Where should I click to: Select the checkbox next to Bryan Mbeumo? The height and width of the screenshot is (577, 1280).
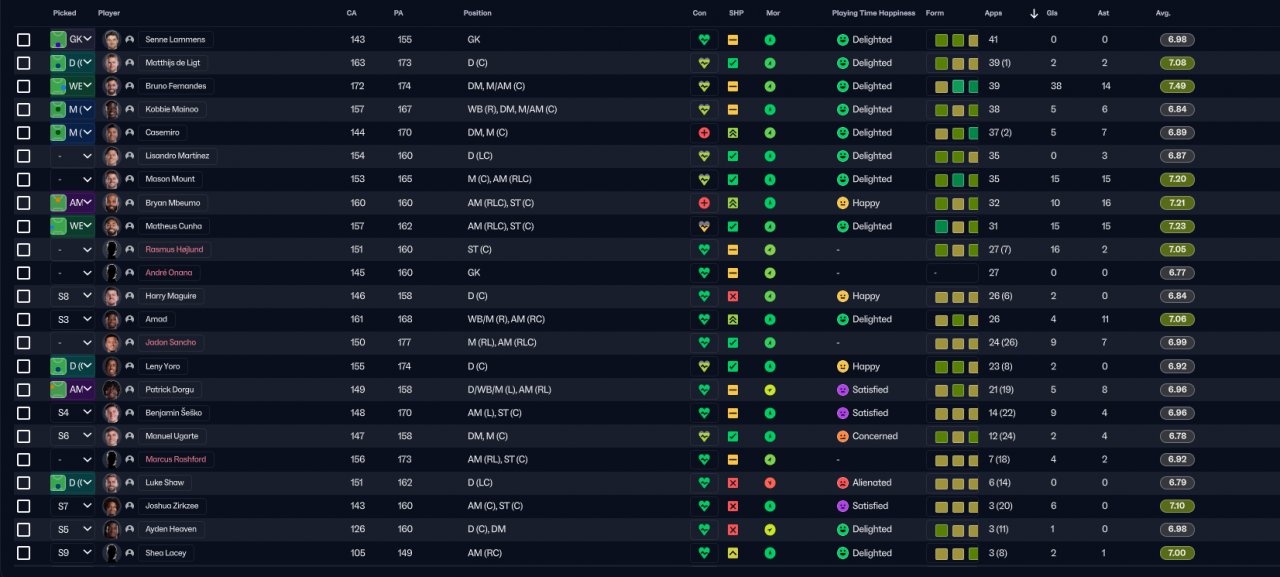click(24, 203)
